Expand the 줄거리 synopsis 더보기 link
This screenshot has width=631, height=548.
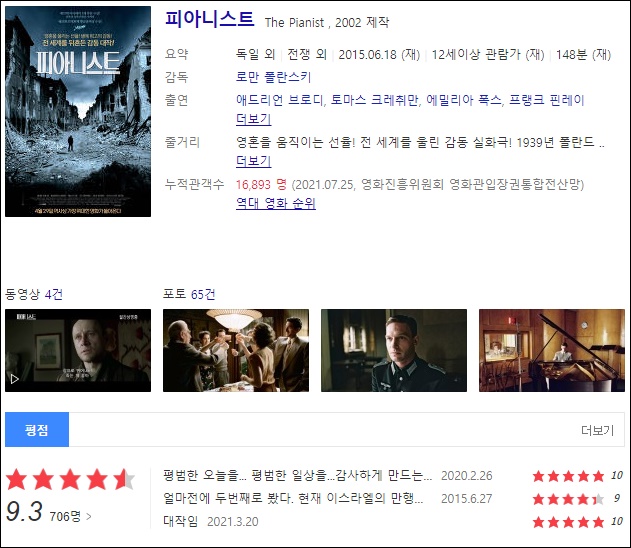tap(253, 161)
